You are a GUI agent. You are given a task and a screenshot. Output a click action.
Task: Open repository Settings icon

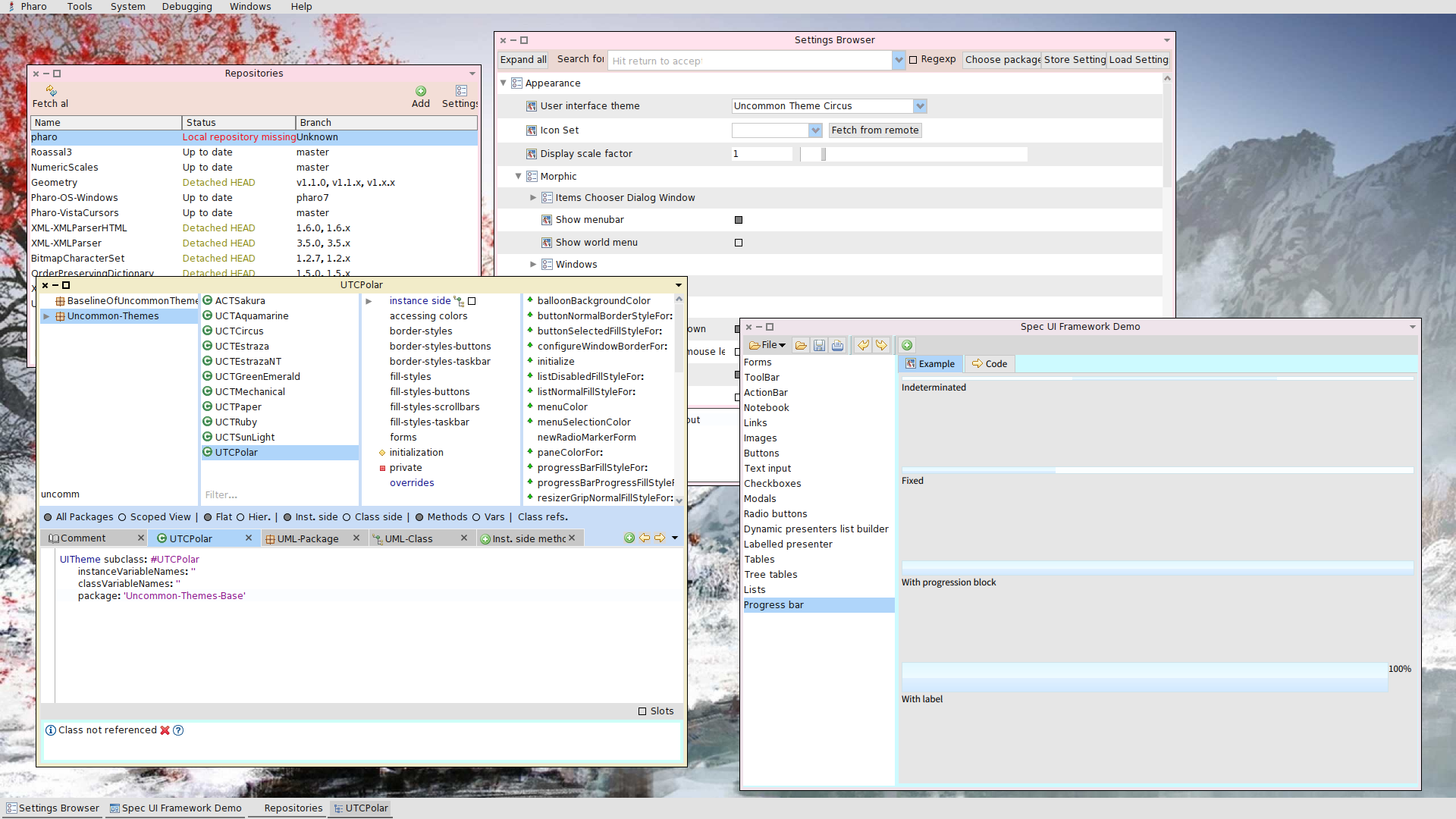click(461, 91)
